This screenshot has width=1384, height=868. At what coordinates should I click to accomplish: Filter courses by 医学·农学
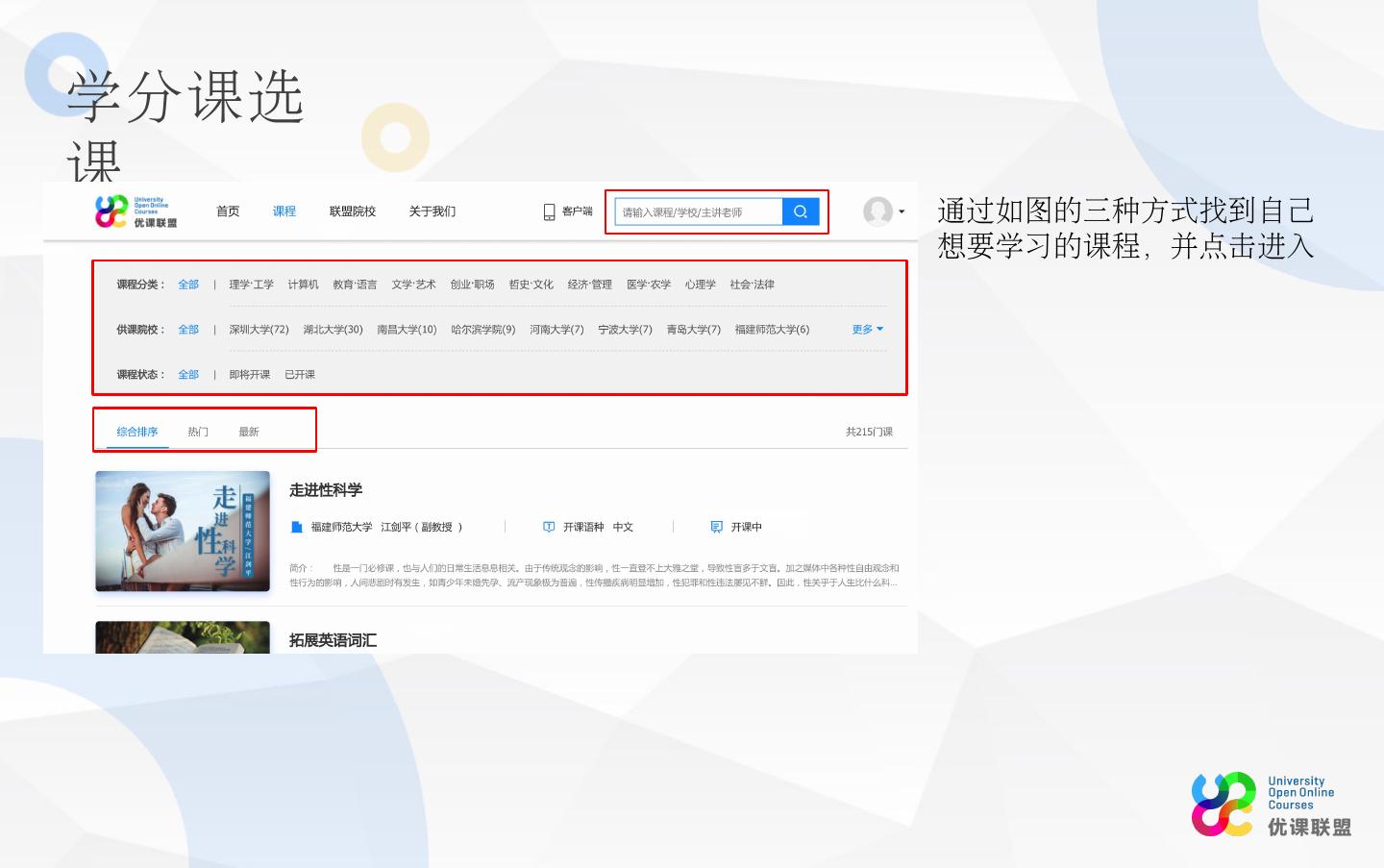coord(649,285)
